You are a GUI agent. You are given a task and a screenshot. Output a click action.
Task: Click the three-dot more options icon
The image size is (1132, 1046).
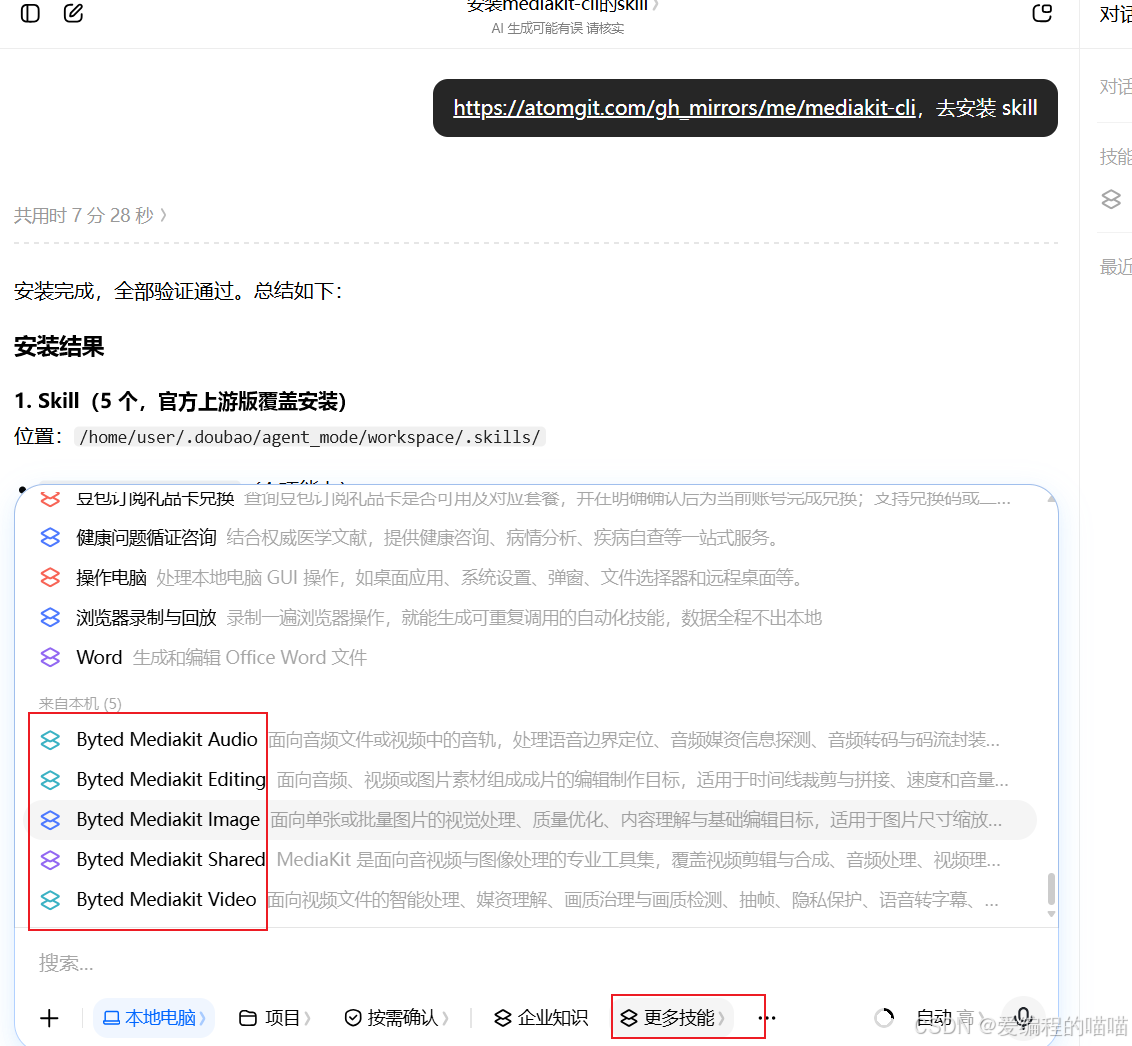[767, 1019]
